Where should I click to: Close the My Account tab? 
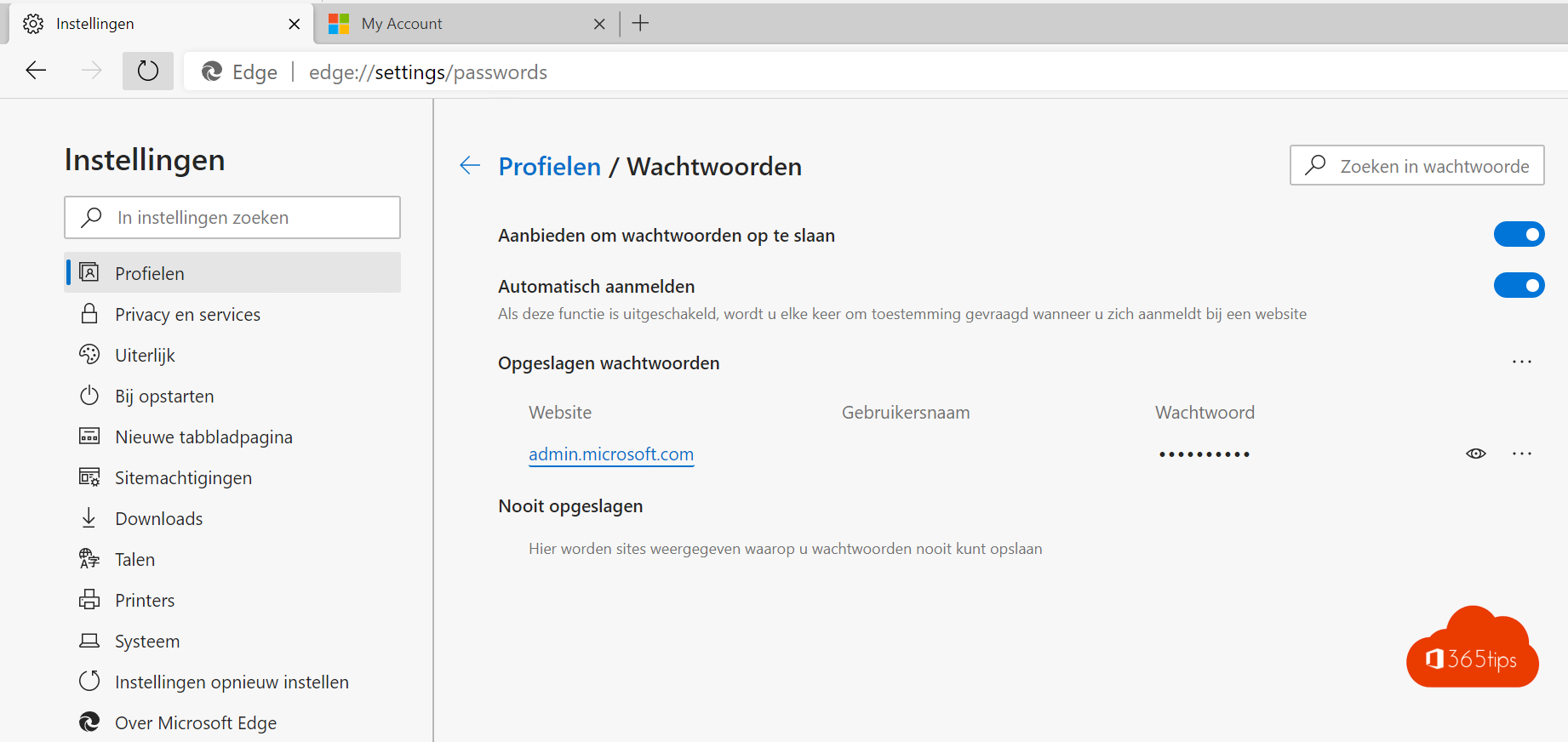pyautogui.click(x=599, y=24)
